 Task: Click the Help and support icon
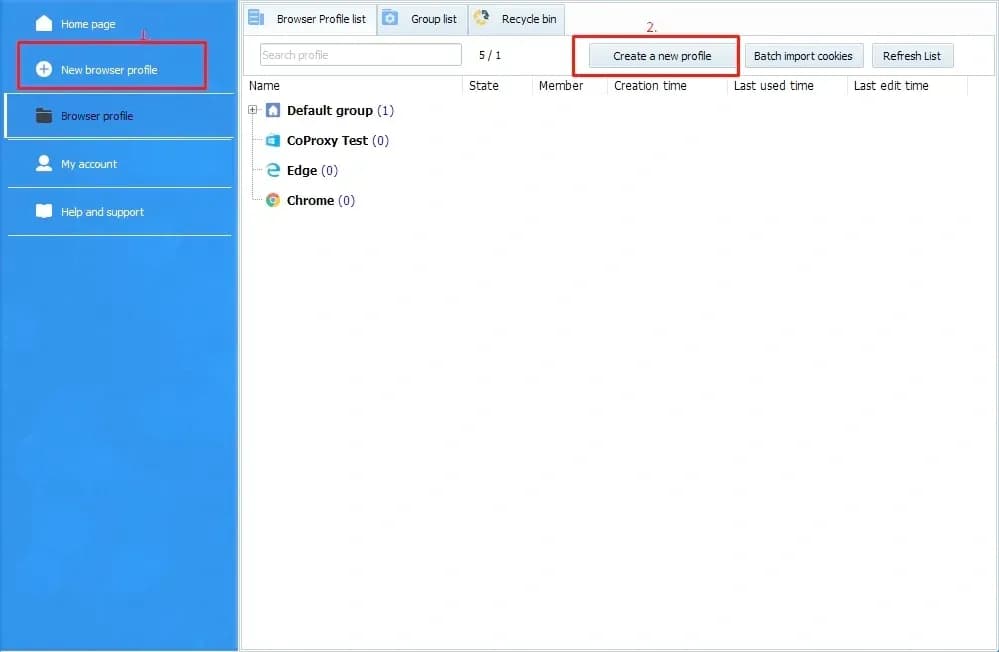click(41, 211)
